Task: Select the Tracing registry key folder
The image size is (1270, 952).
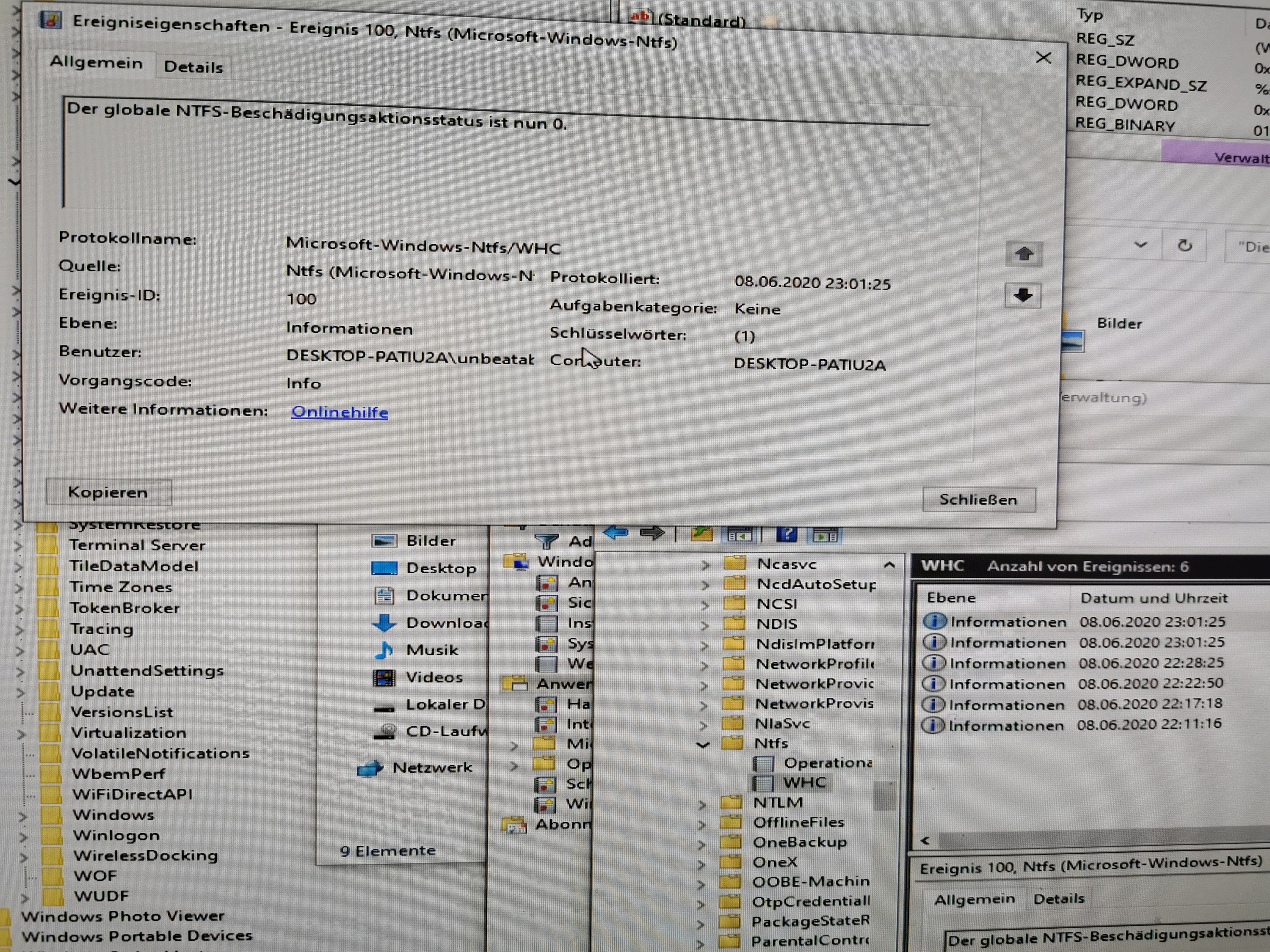Action: [x=48, y=629]
